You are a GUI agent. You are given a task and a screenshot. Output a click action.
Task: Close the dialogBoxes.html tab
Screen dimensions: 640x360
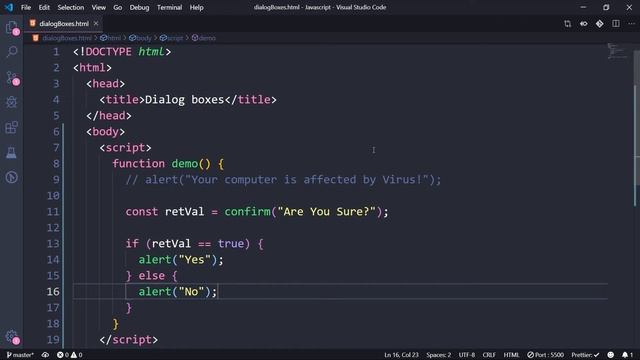(96, 24)
